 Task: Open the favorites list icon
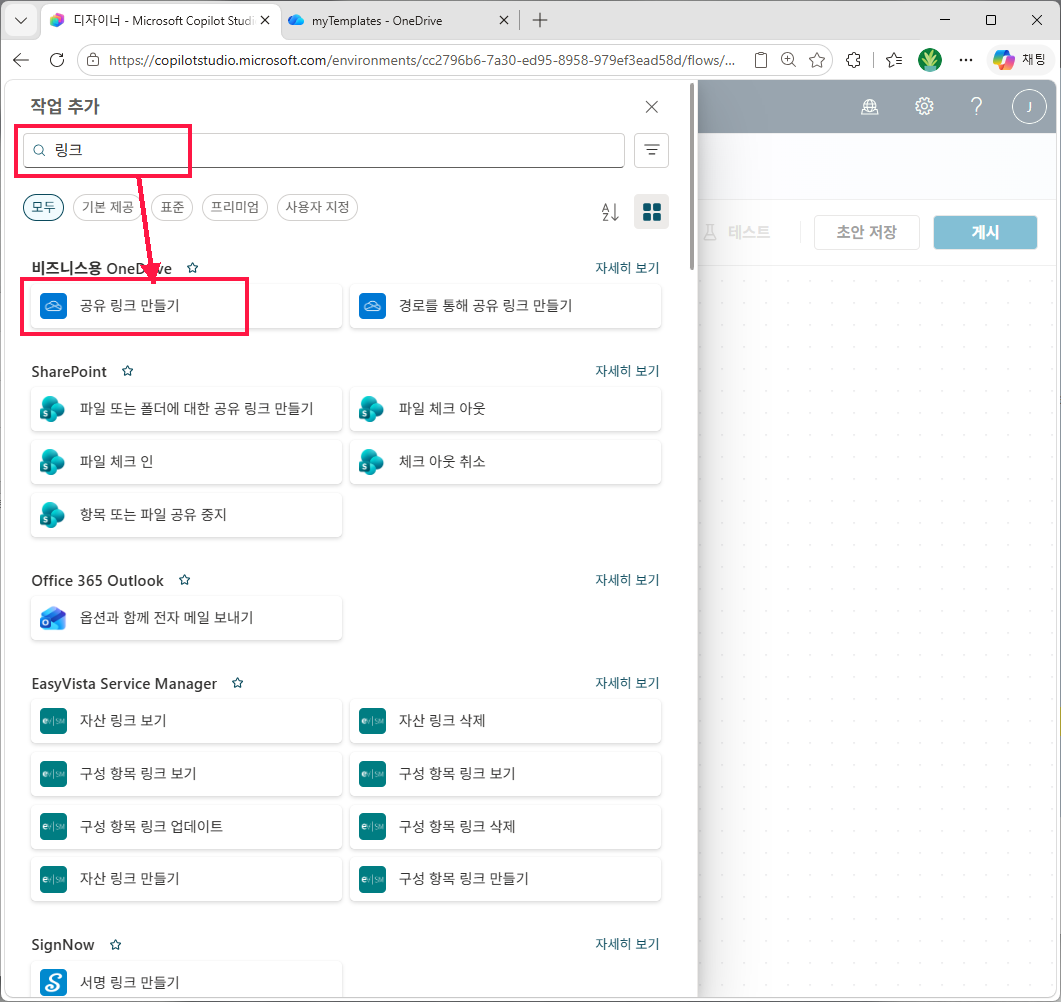pos(893,60)
